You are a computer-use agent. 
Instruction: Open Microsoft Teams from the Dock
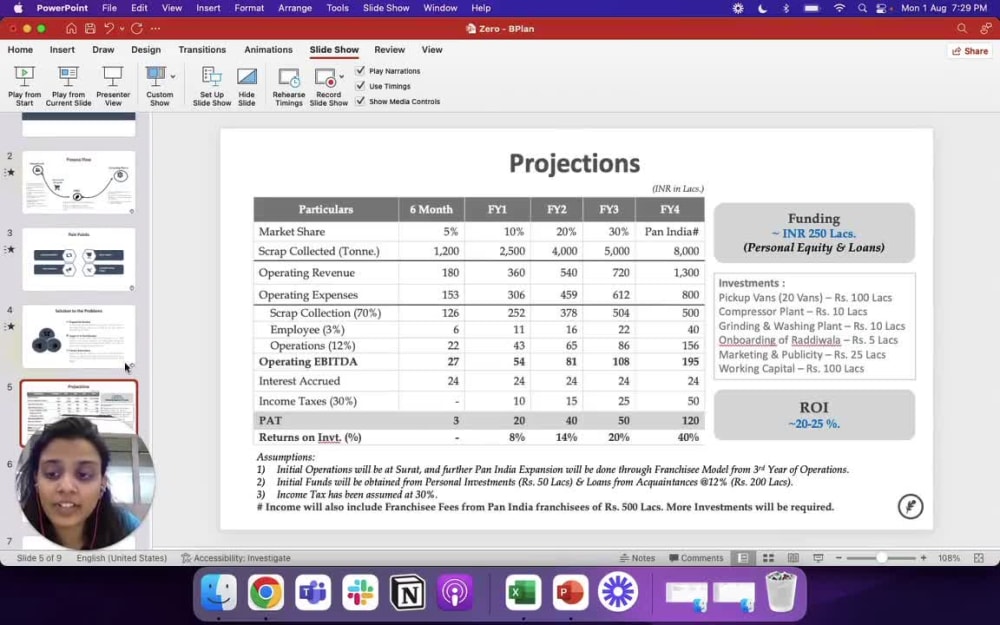[x=313, y=592]
